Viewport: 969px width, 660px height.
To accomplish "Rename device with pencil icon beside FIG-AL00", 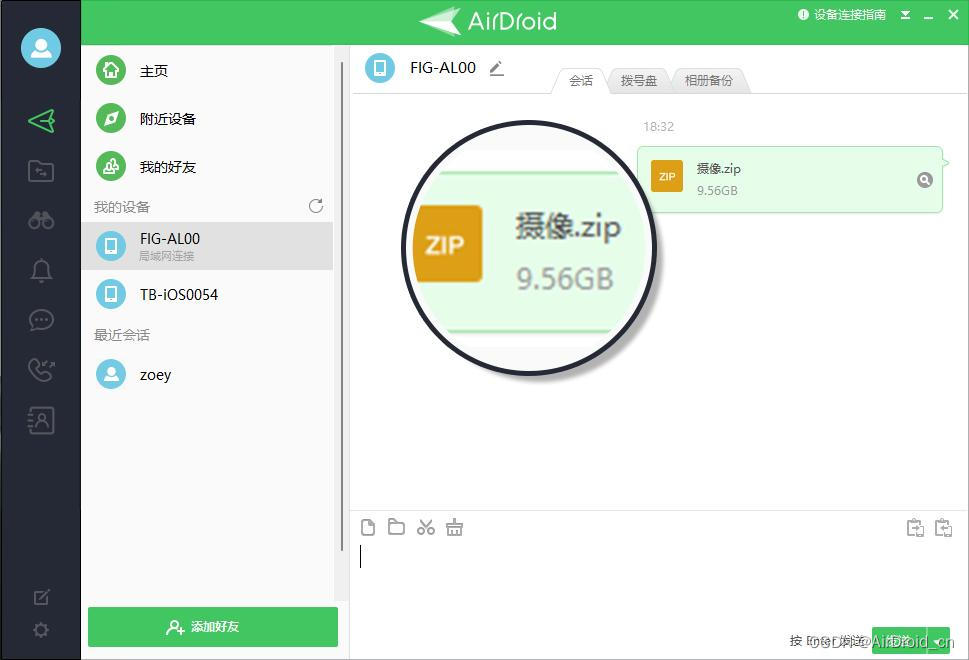I will pyautogui.click(x=496, y=69).
